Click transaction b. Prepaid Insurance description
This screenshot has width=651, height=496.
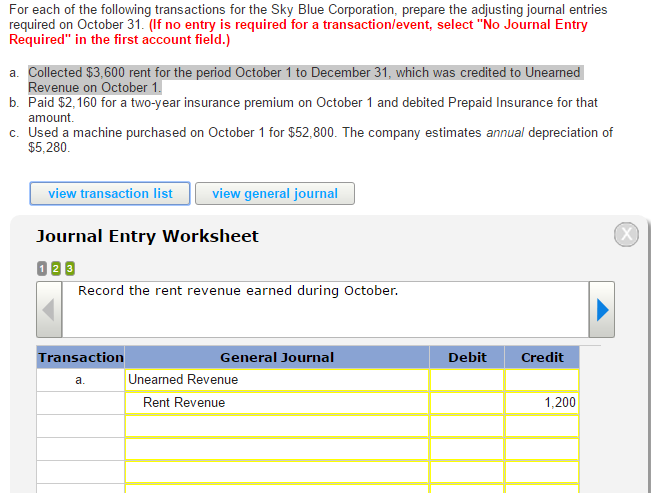pyautogui.click(x=313, y=110)
